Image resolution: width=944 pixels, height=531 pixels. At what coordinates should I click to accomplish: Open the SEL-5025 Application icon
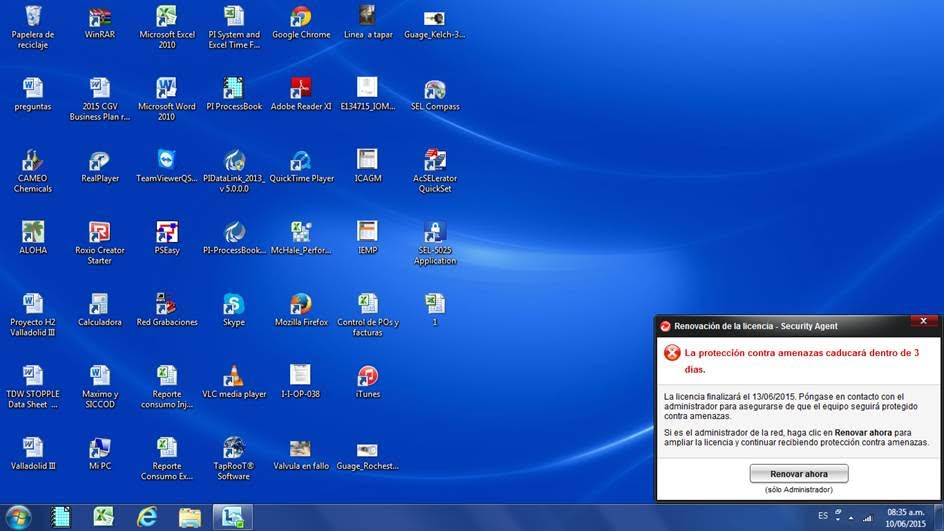click(x=435, y=242)
